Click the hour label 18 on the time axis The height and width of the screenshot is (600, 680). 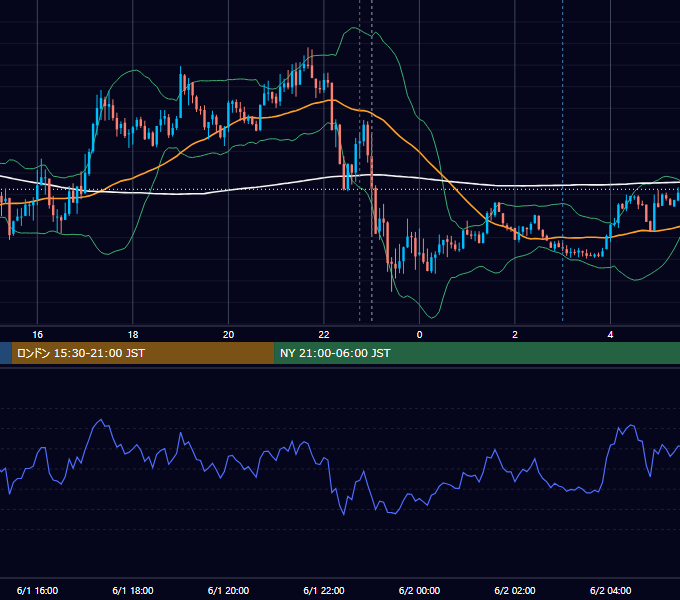pyautogui.click(x=133, y=335)
